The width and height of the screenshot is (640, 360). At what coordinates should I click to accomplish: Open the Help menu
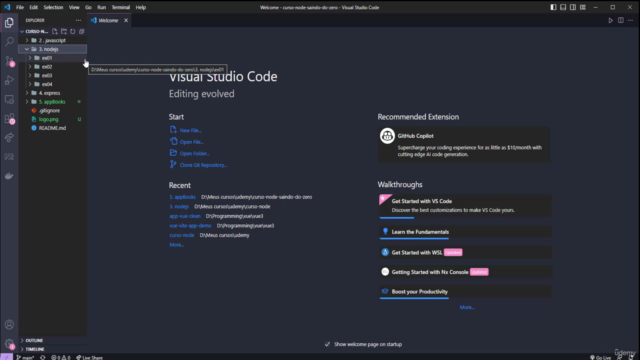tap(141, 7)
